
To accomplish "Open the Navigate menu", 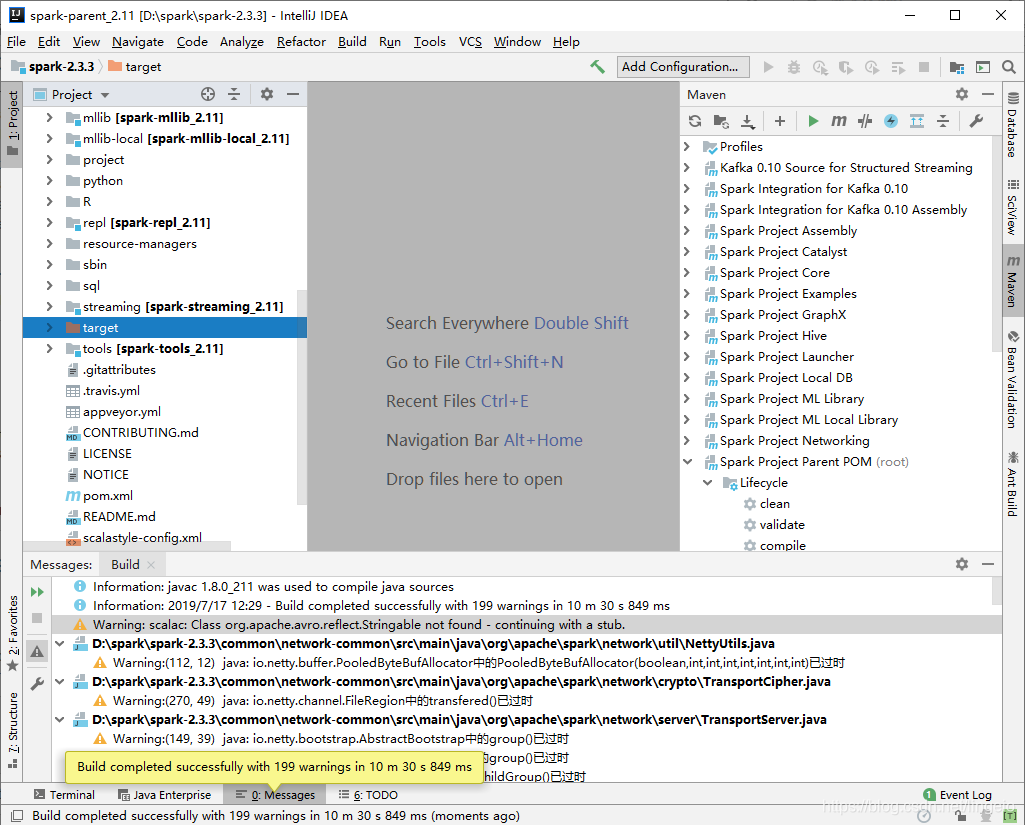I will (x=137, y=42).
